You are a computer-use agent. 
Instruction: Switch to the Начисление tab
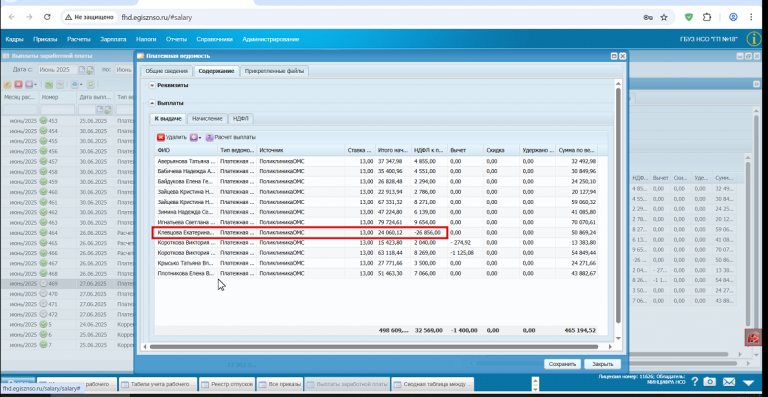[x=207, y=118]
